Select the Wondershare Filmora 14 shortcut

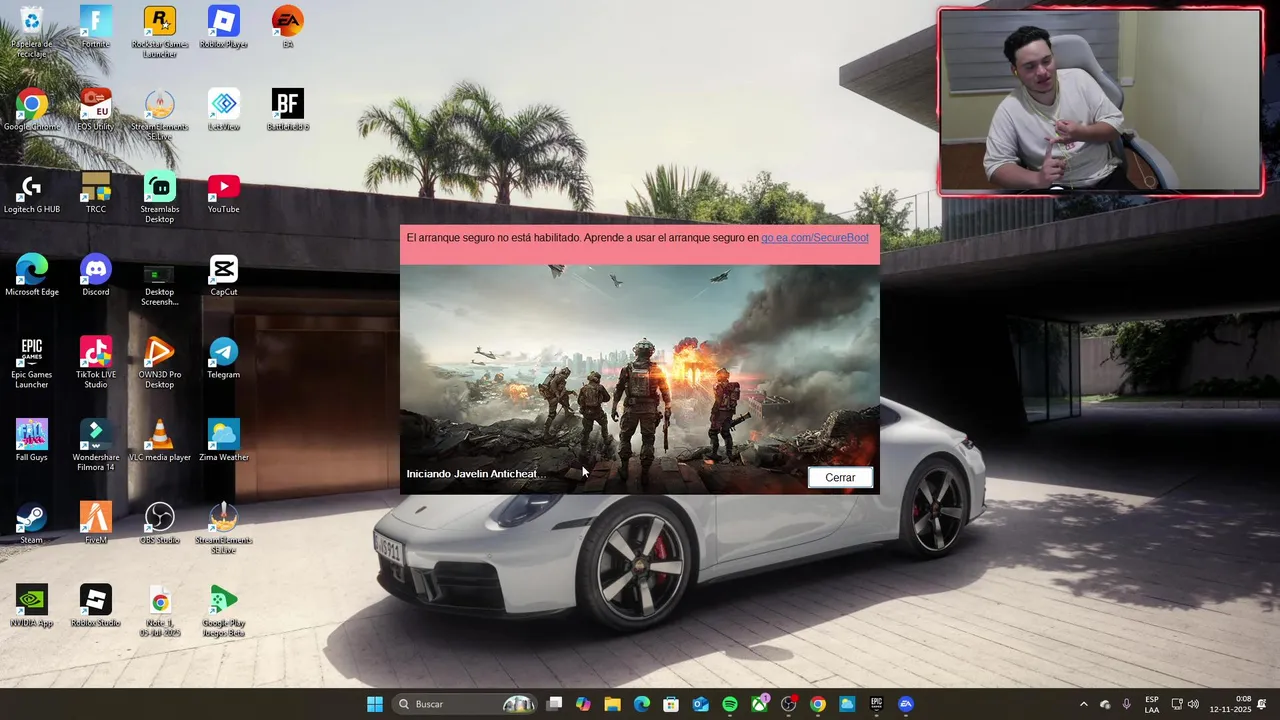tap(95, 446)
